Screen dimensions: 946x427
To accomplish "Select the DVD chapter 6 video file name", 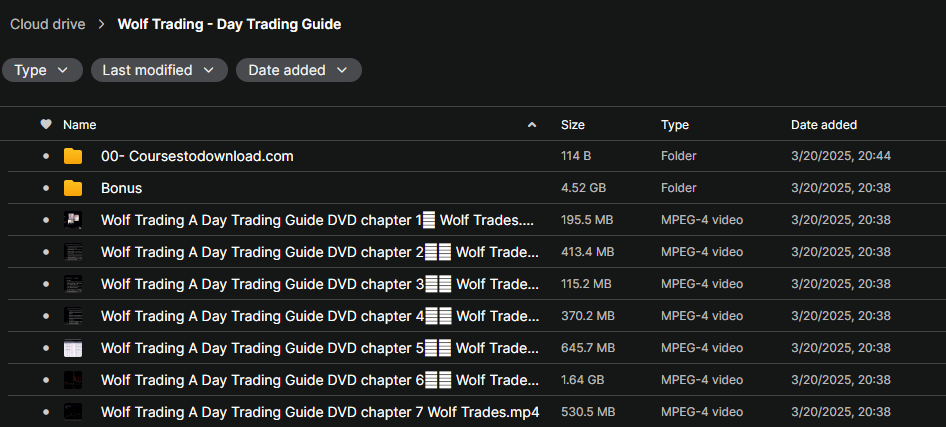I will point(320,380).
